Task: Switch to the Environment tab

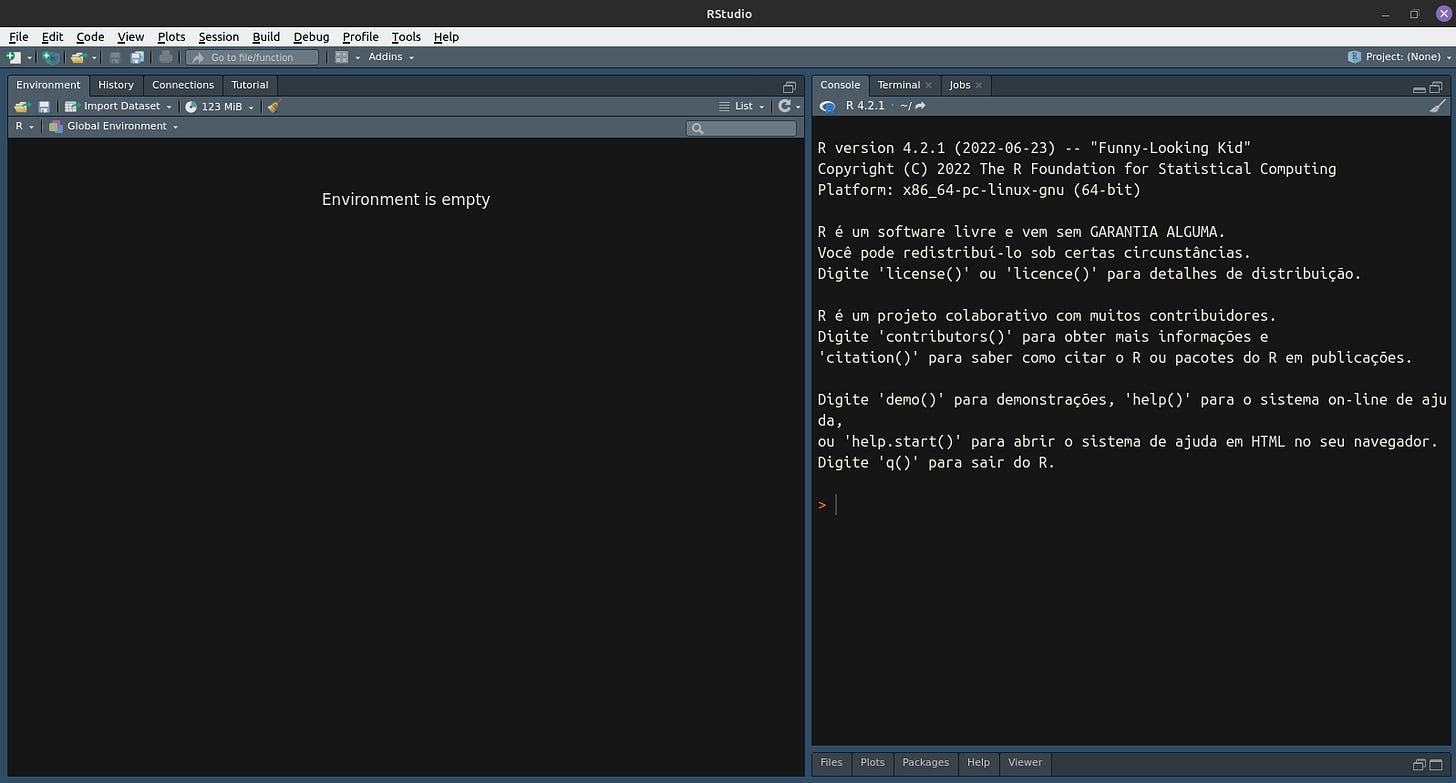Action: pyautogui.click(x=48, y=85)
